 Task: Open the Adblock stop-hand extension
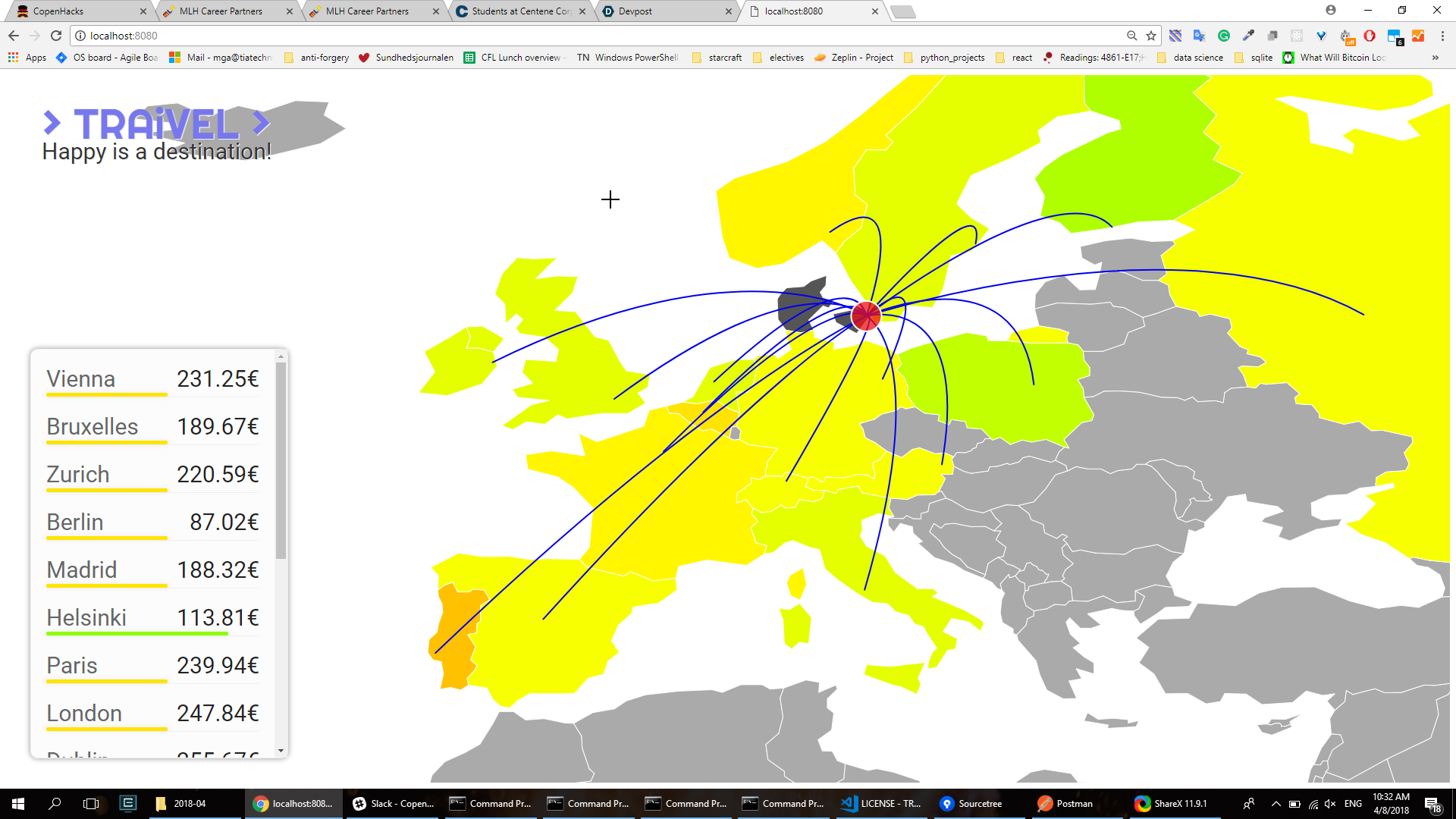[x=1370, y=36]
